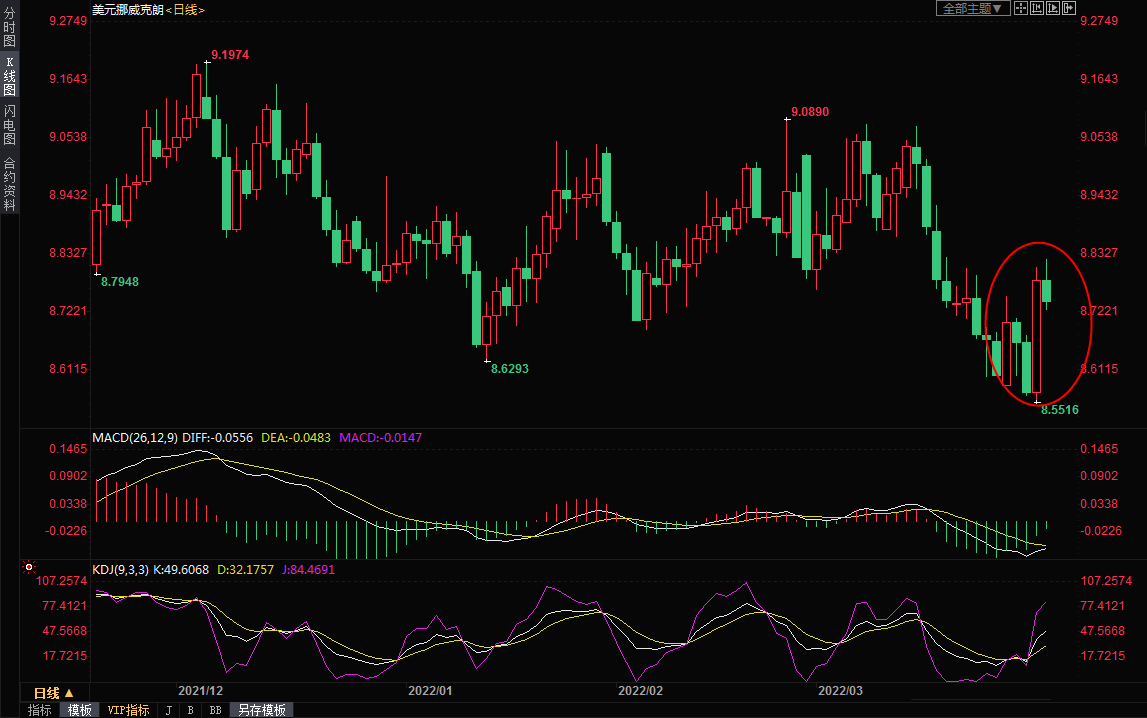Click the VIP指标 tab
Screen dimensions: 1147x718
pos(128,710)
